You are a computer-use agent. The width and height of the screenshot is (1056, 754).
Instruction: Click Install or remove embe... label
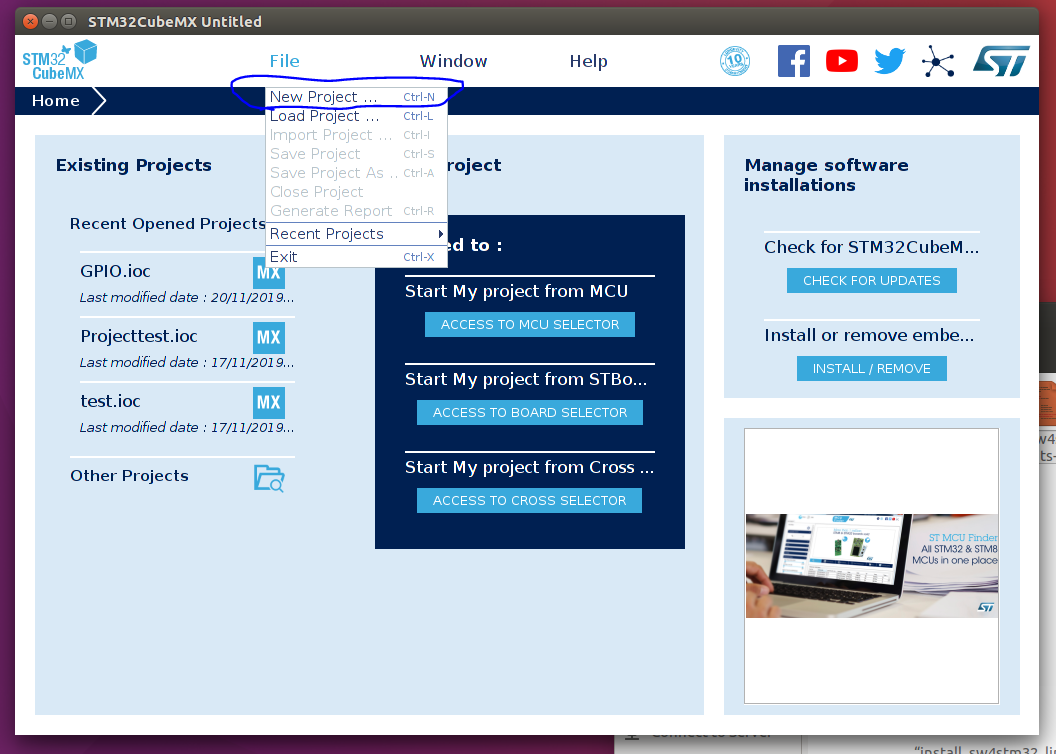(x=869, y=335)
